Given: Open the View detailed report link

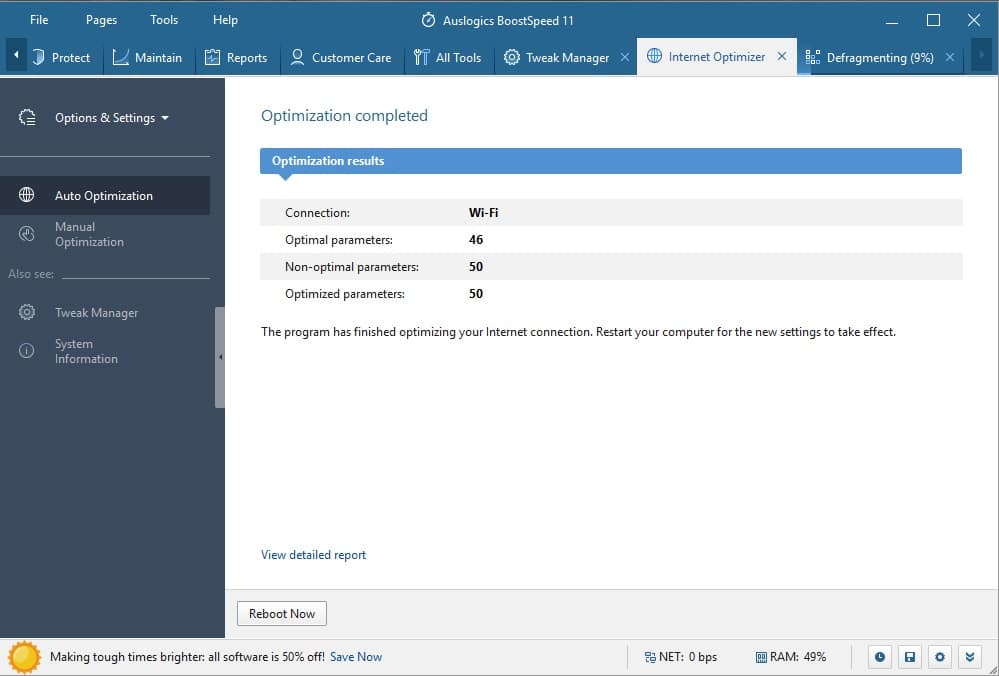Looking at the screenshot, I should (x=313, y=555).
